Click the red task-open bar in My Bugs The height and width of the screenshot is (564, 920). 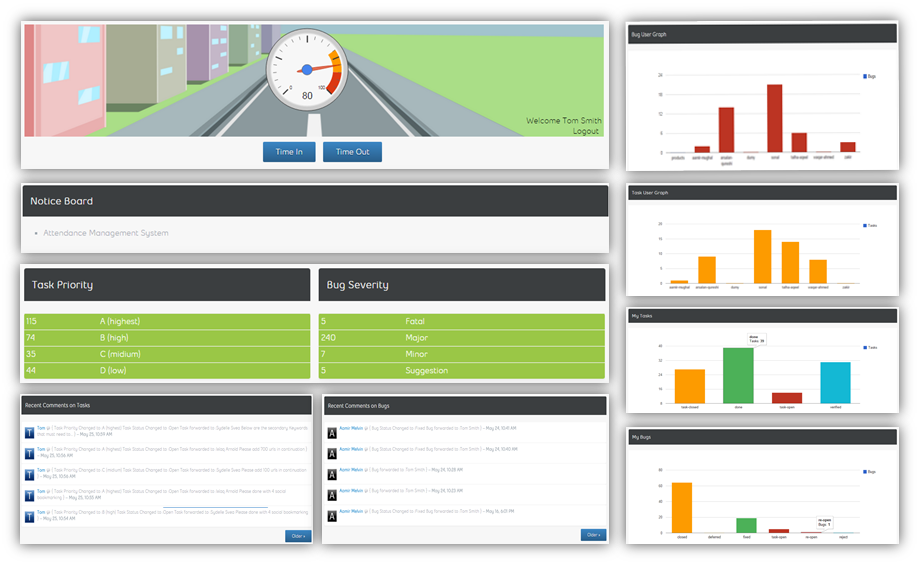click(779, 531)
